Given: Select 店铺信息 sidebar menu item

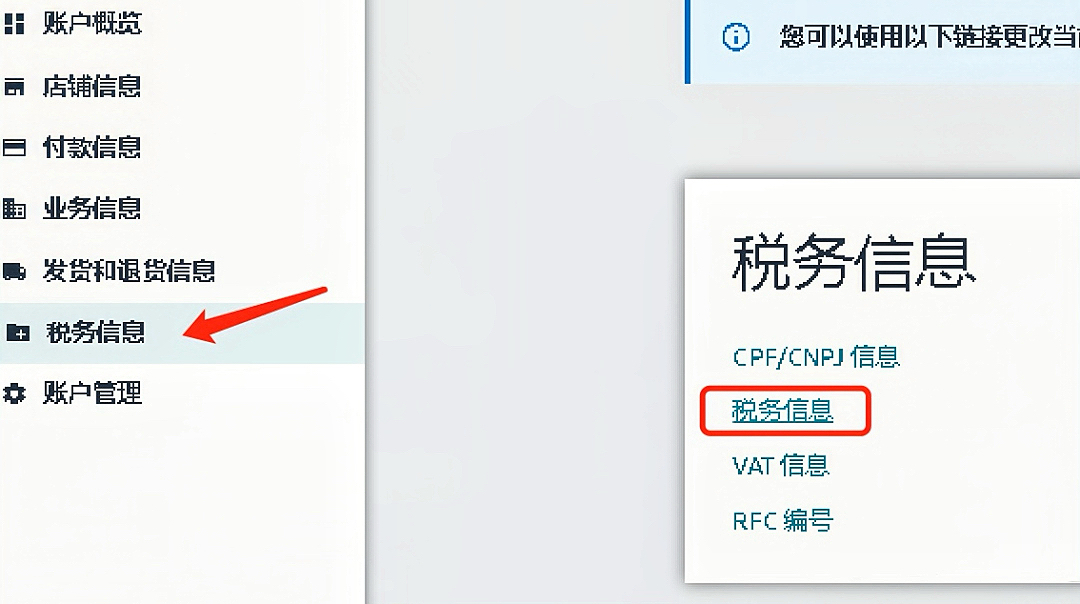Looking at the screenshot, I should [92, 86].
